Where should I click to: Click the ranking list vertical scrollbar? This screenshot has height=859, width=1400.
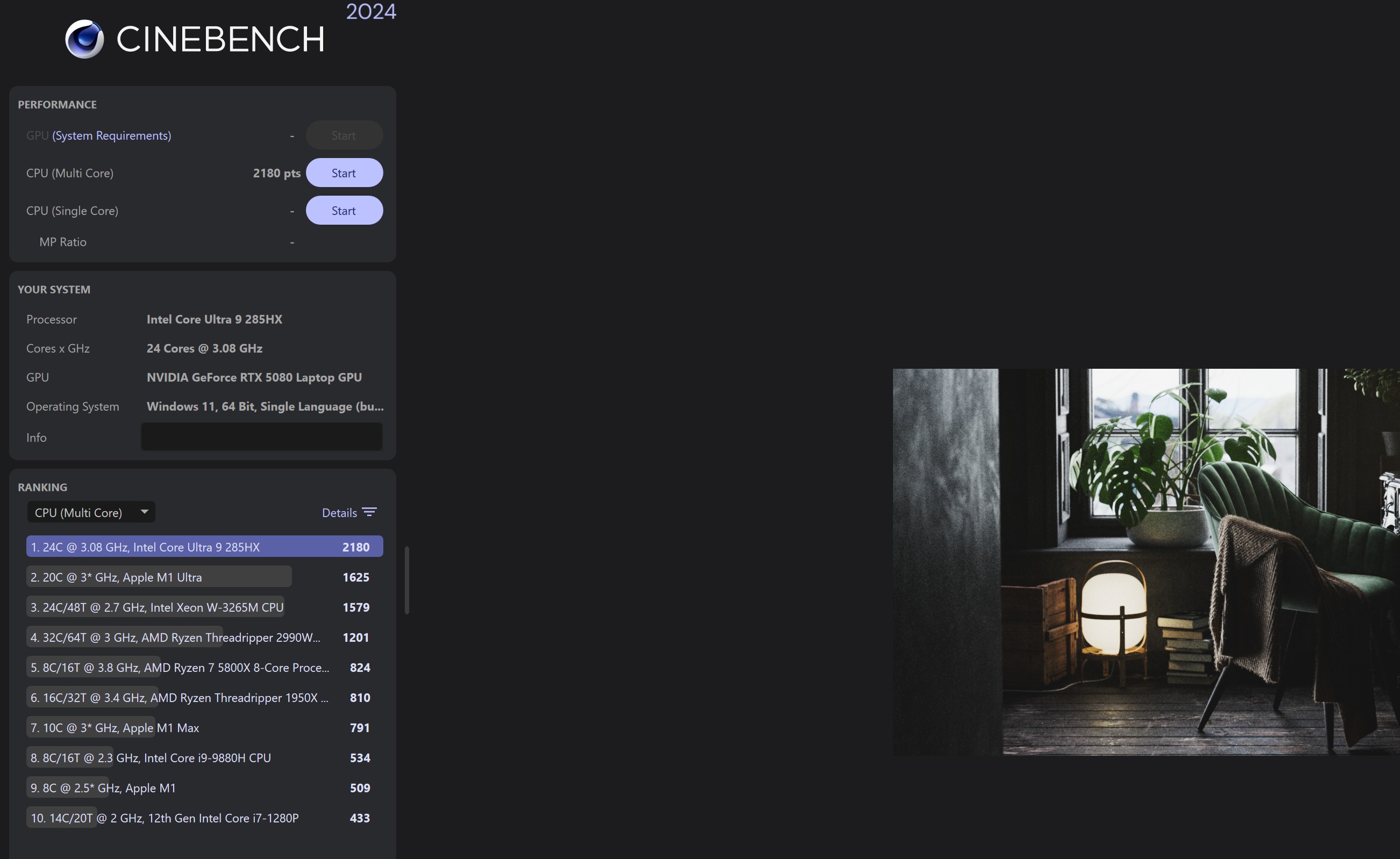pyautogui.click(x=407, y=580)
